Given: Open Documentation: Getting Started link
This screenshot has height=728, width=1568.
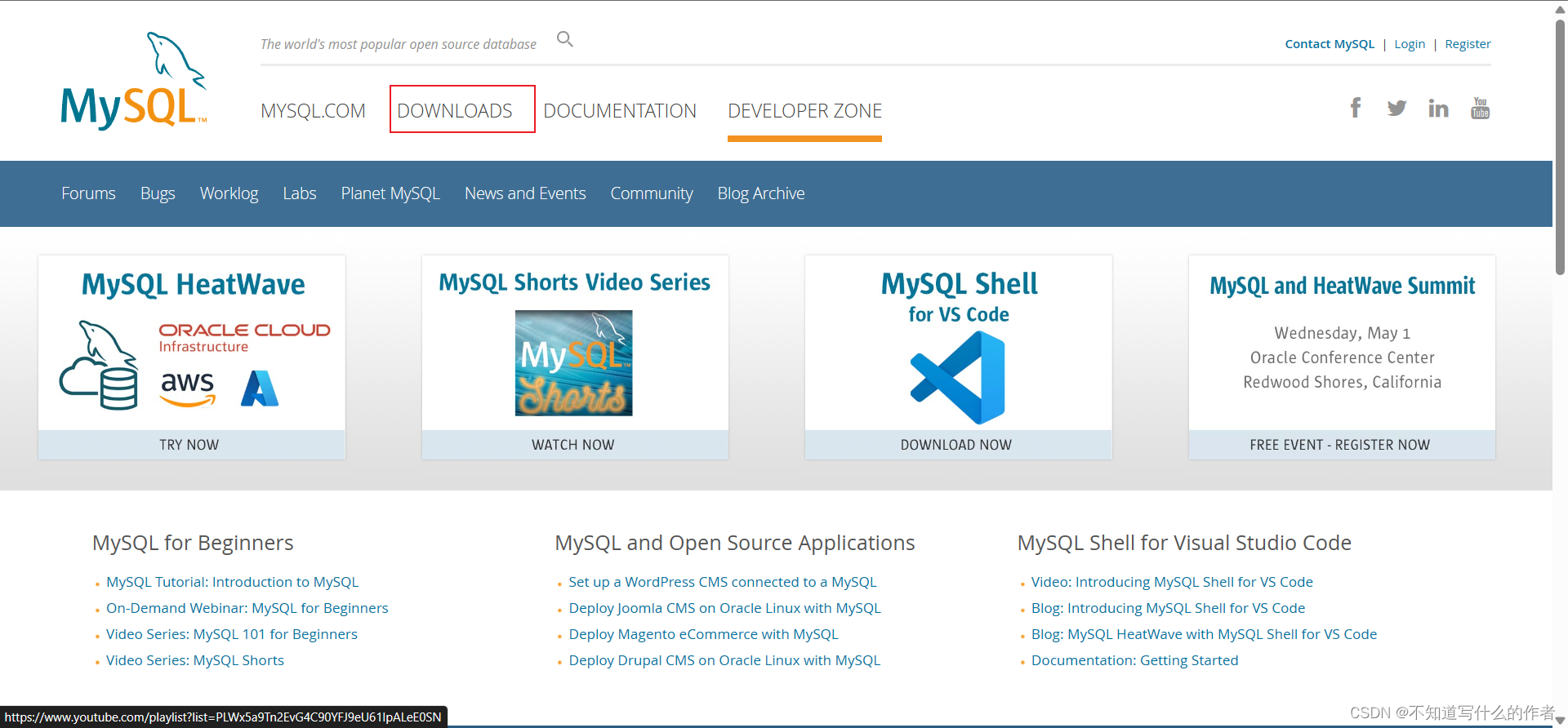Looking at the screenshot, I should 1134,660.
